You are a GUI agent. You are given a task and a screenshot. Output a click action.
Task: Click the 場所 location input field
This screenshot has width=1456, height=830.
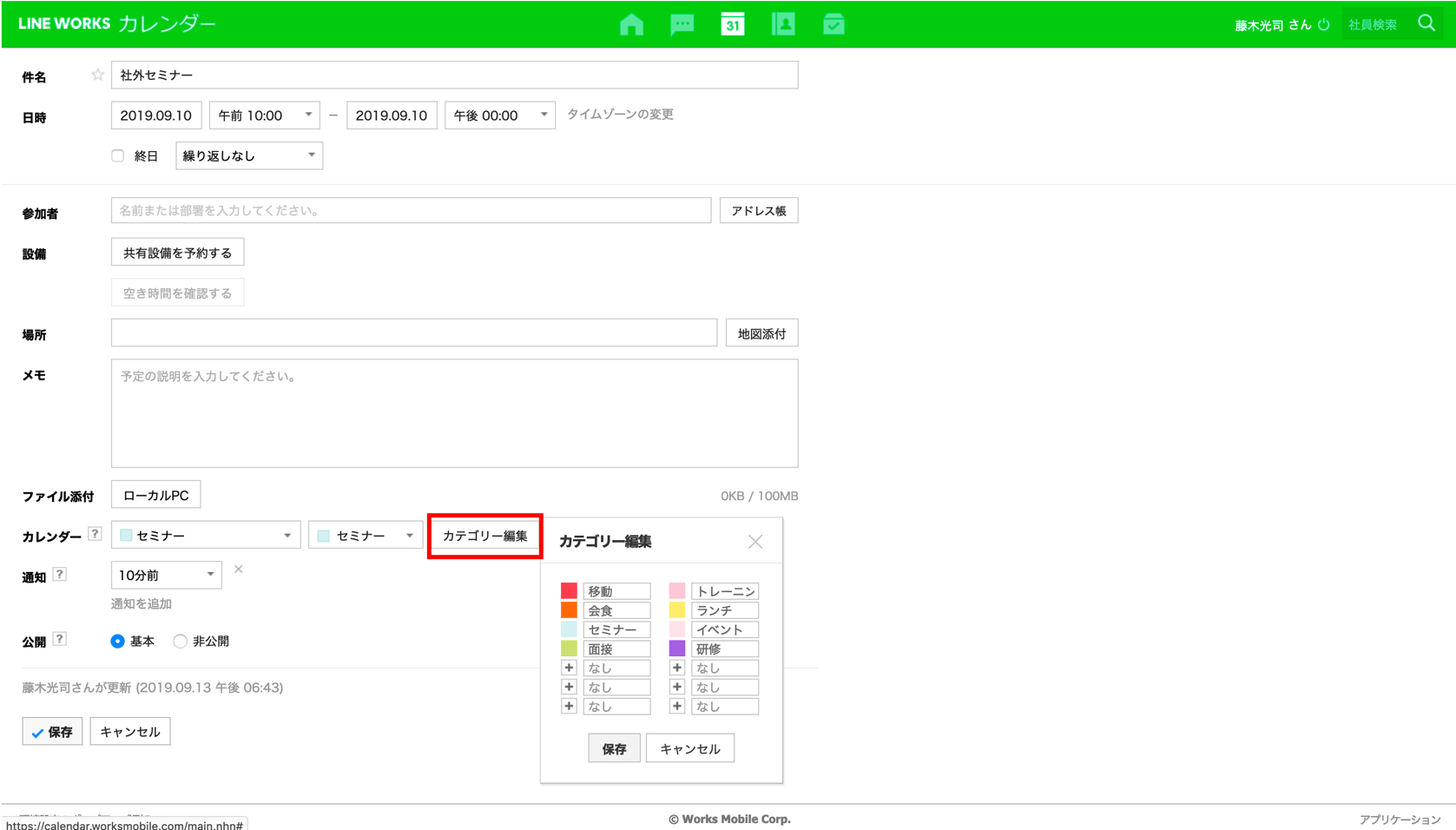pos(413,333)
